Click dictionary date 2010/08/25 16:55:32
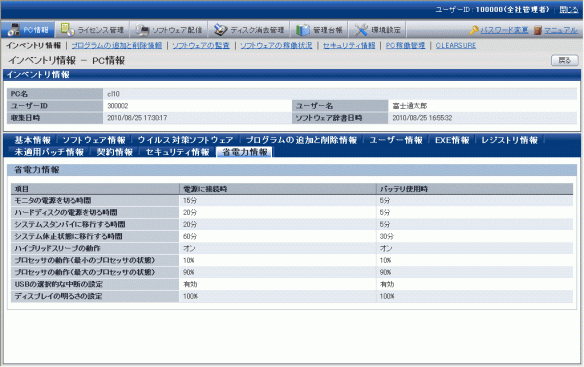Screen dimensions: 584x367 pyautogui.click(x=422, y=118)
